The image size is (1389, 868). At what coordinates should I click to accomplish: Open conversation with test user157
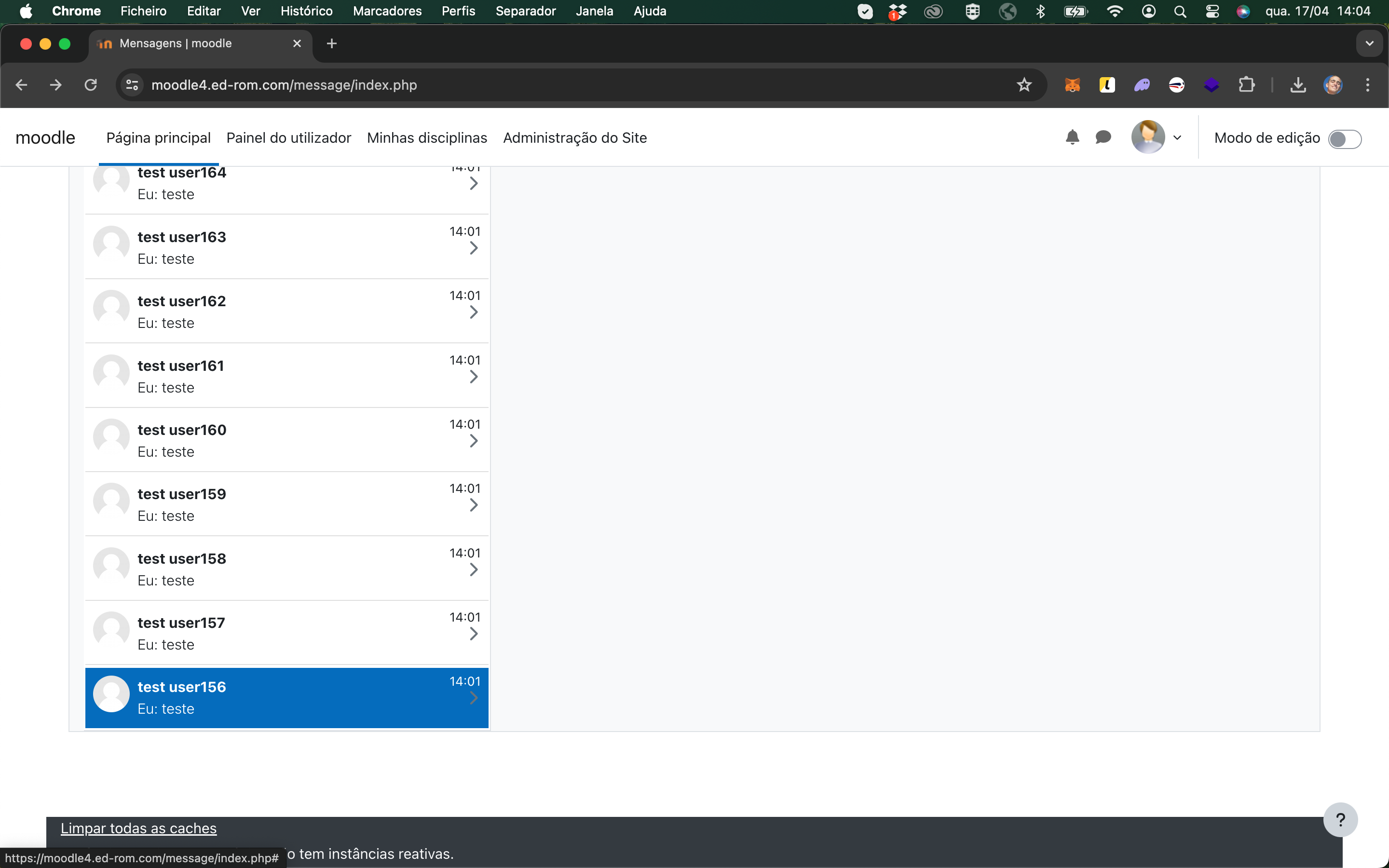[x=286, y=633]
